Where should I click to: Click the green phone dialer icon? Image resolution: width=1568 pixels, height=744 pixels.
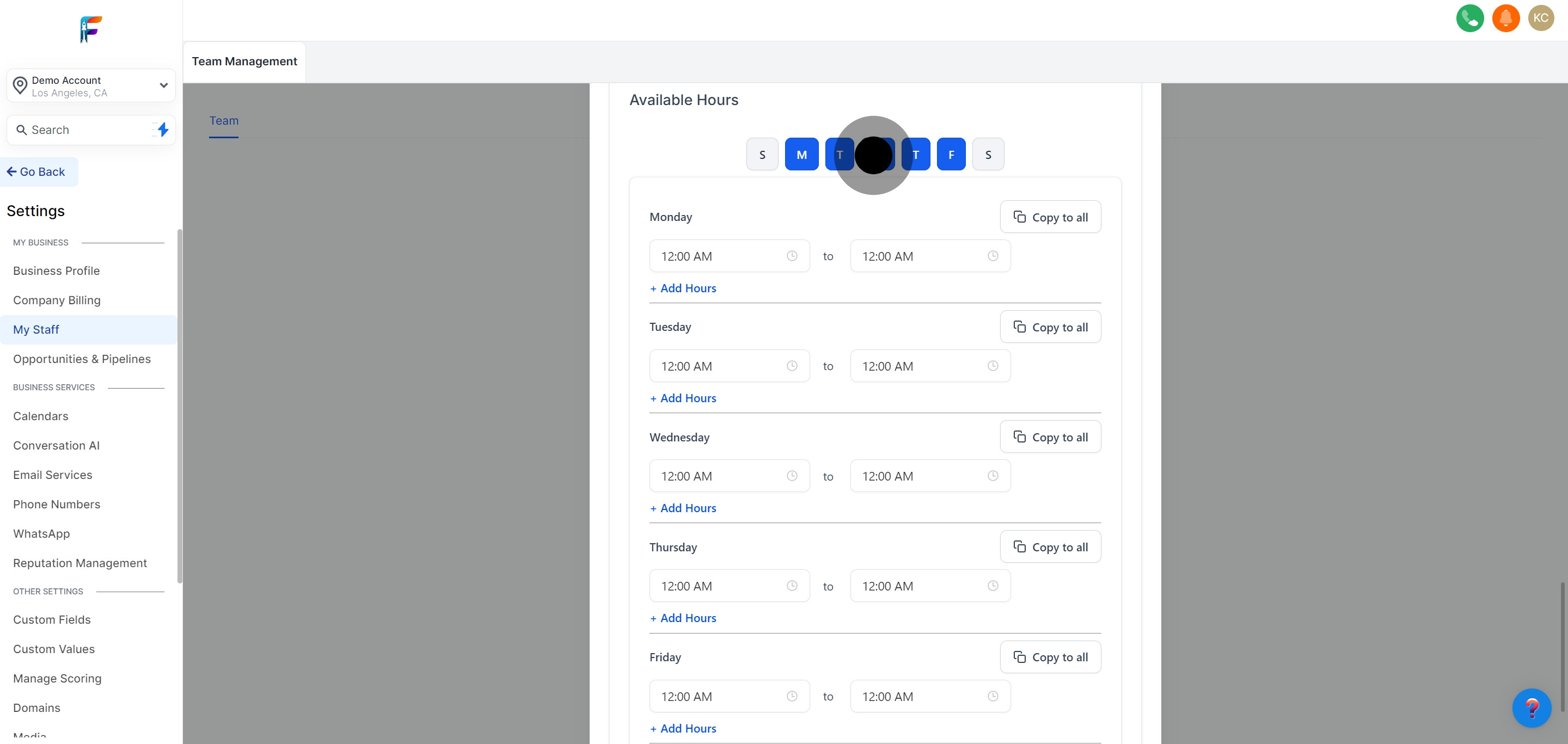click(x=1469, y=19)
